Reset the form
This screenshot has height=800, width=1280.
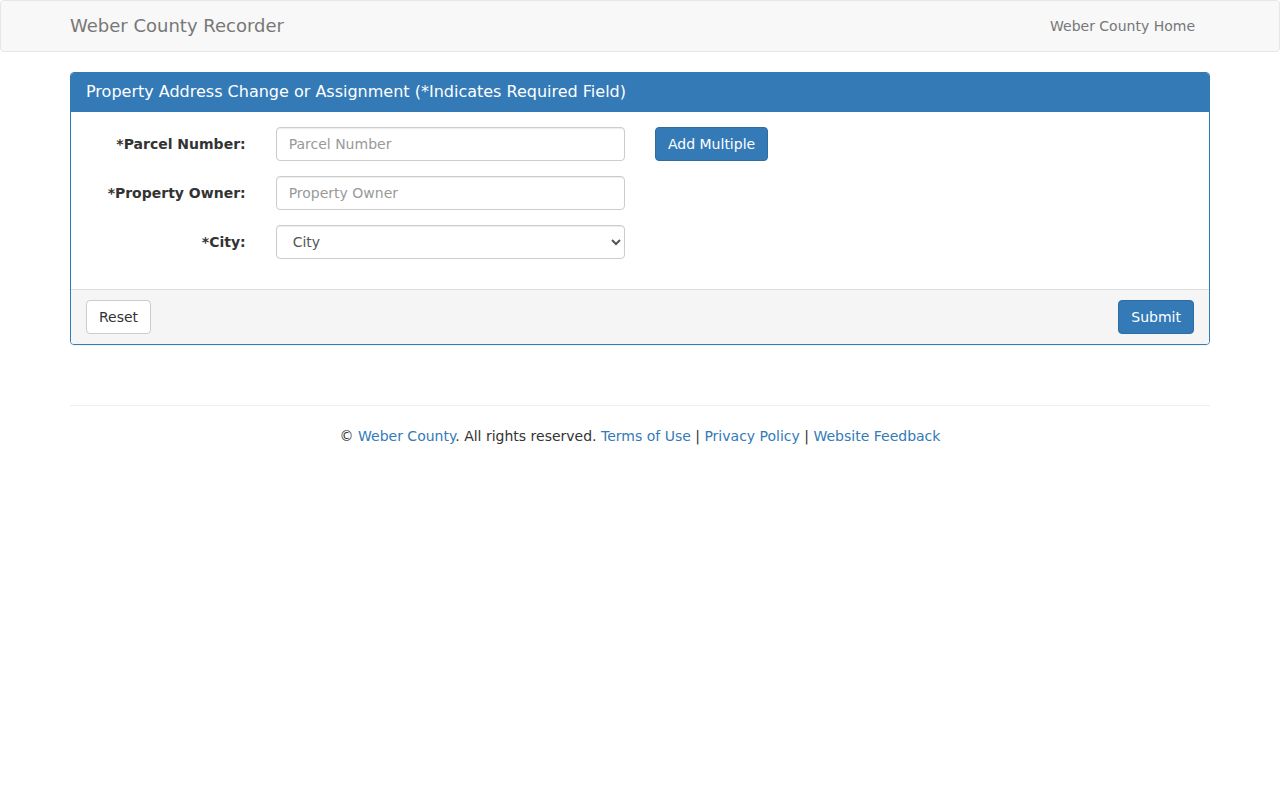118,317
